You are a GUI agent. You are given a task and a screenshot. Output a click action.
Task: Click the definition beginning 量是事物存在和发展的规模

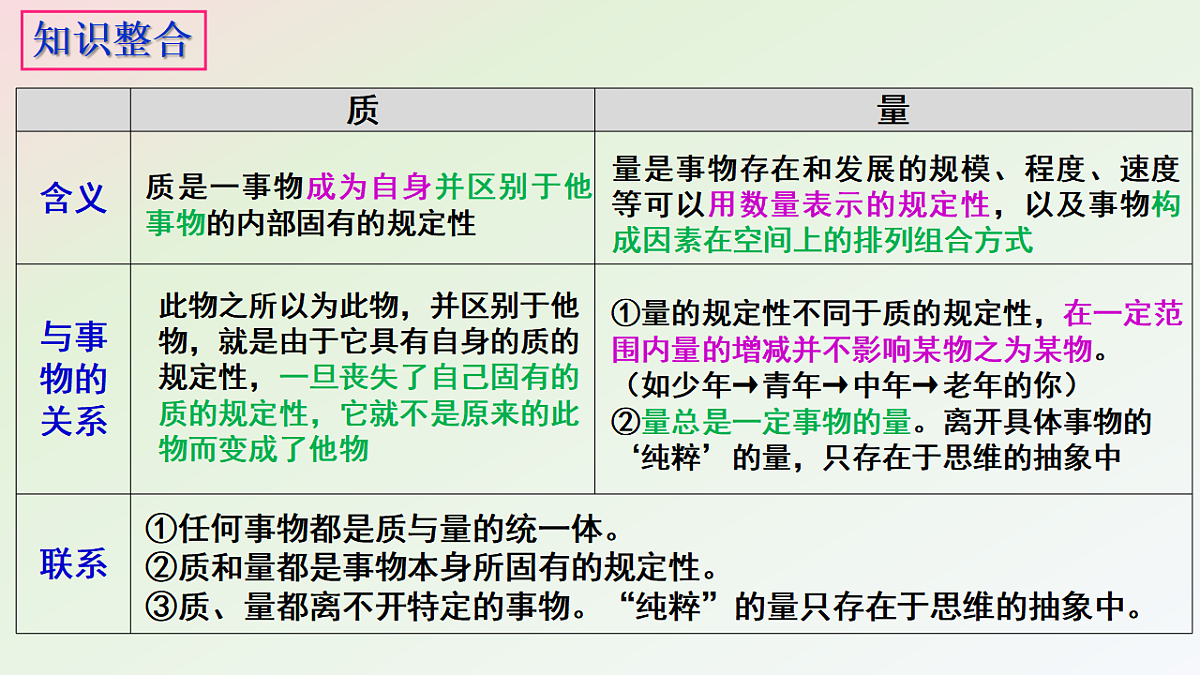[x=896, y=205]
